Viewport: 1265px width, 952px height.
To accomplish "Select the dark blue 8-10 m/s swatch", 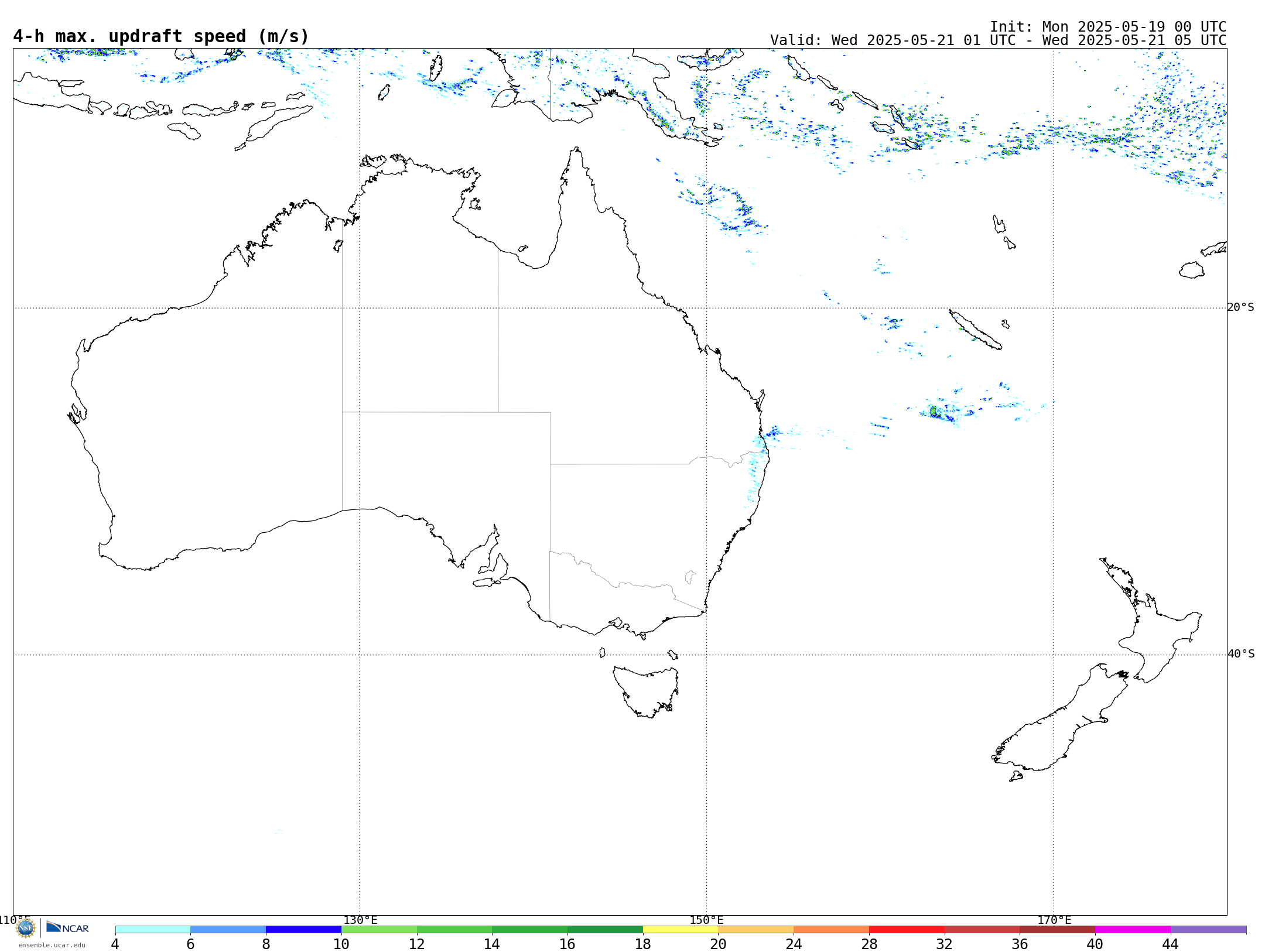I will point(303,929).
